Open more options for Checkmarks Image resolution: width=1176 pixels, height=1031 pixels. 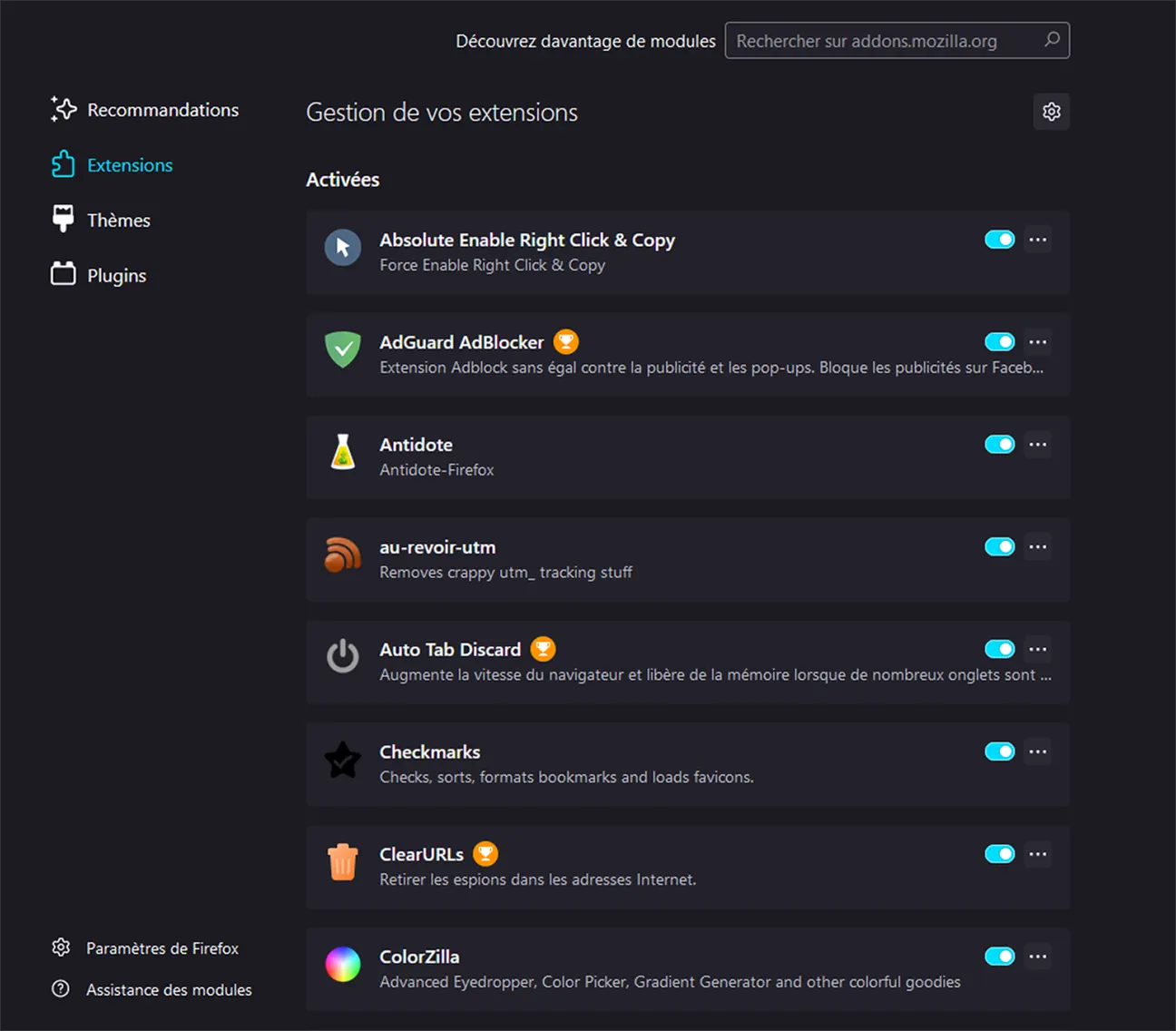point(1038,751)
